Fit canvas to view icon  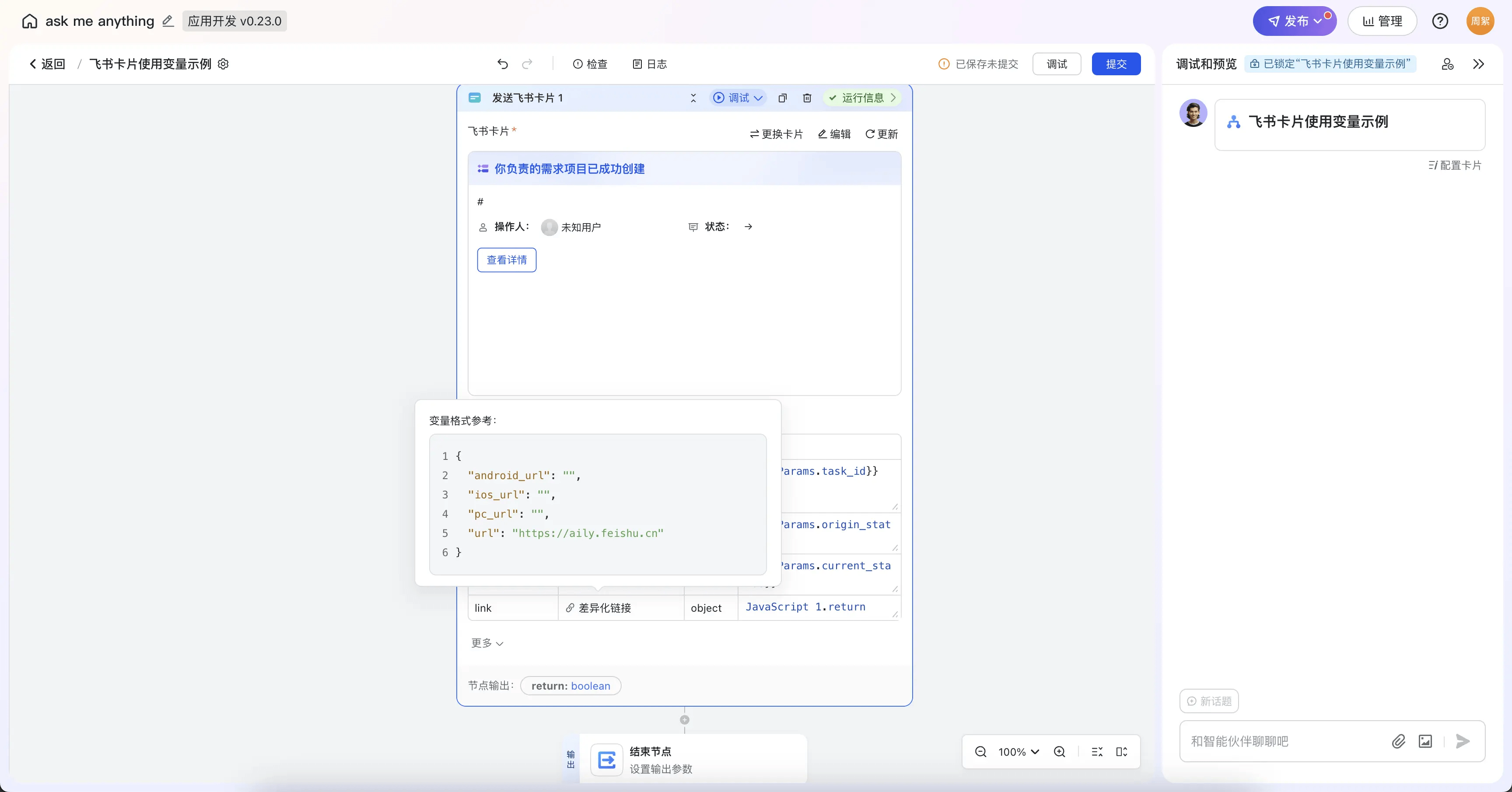click(x=1122, y=751)
